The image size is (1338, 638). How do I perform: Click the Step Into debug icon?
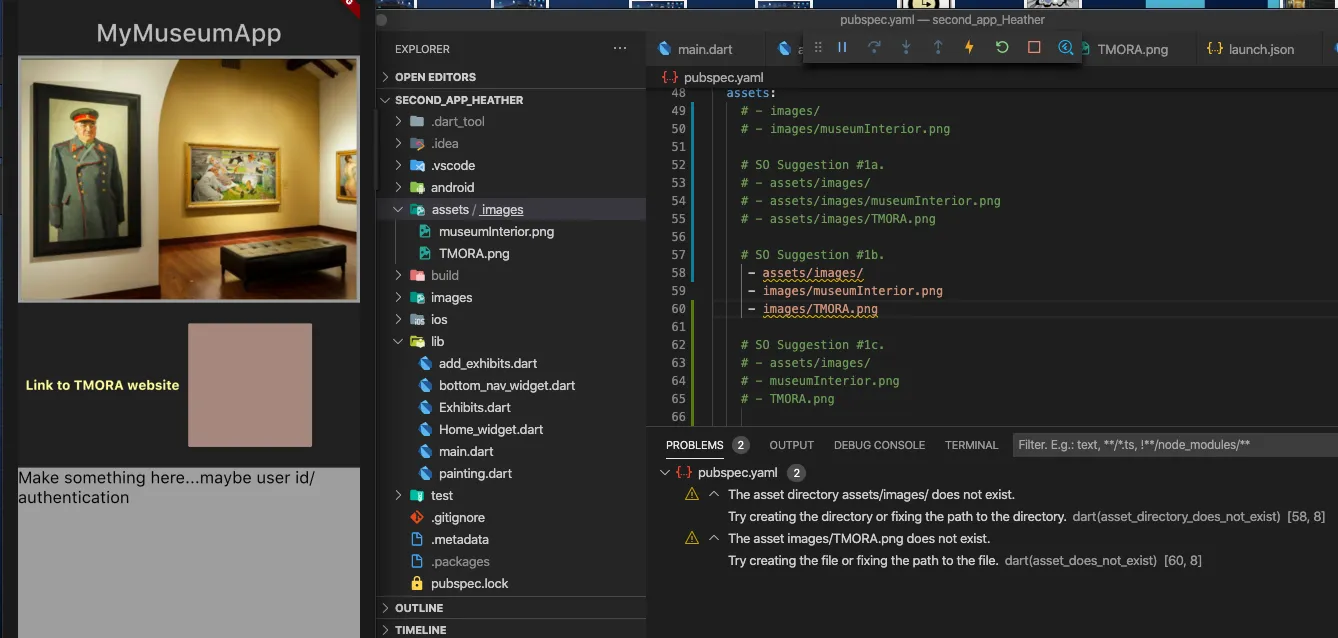(x=906, y=48)
